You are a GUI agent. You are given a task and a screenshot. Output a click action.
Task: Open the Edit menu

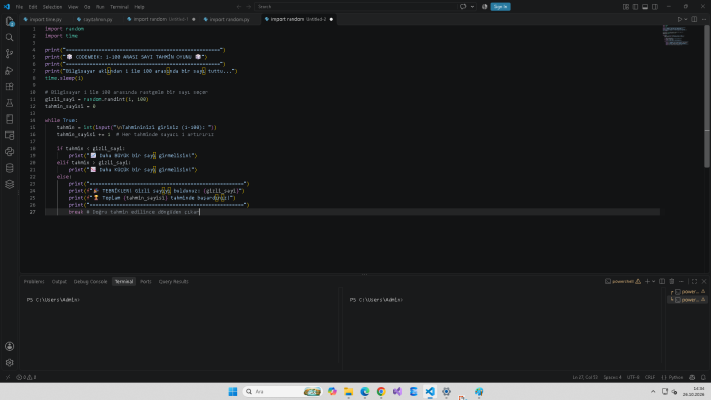pyautogui.click(x=33, y=7)
